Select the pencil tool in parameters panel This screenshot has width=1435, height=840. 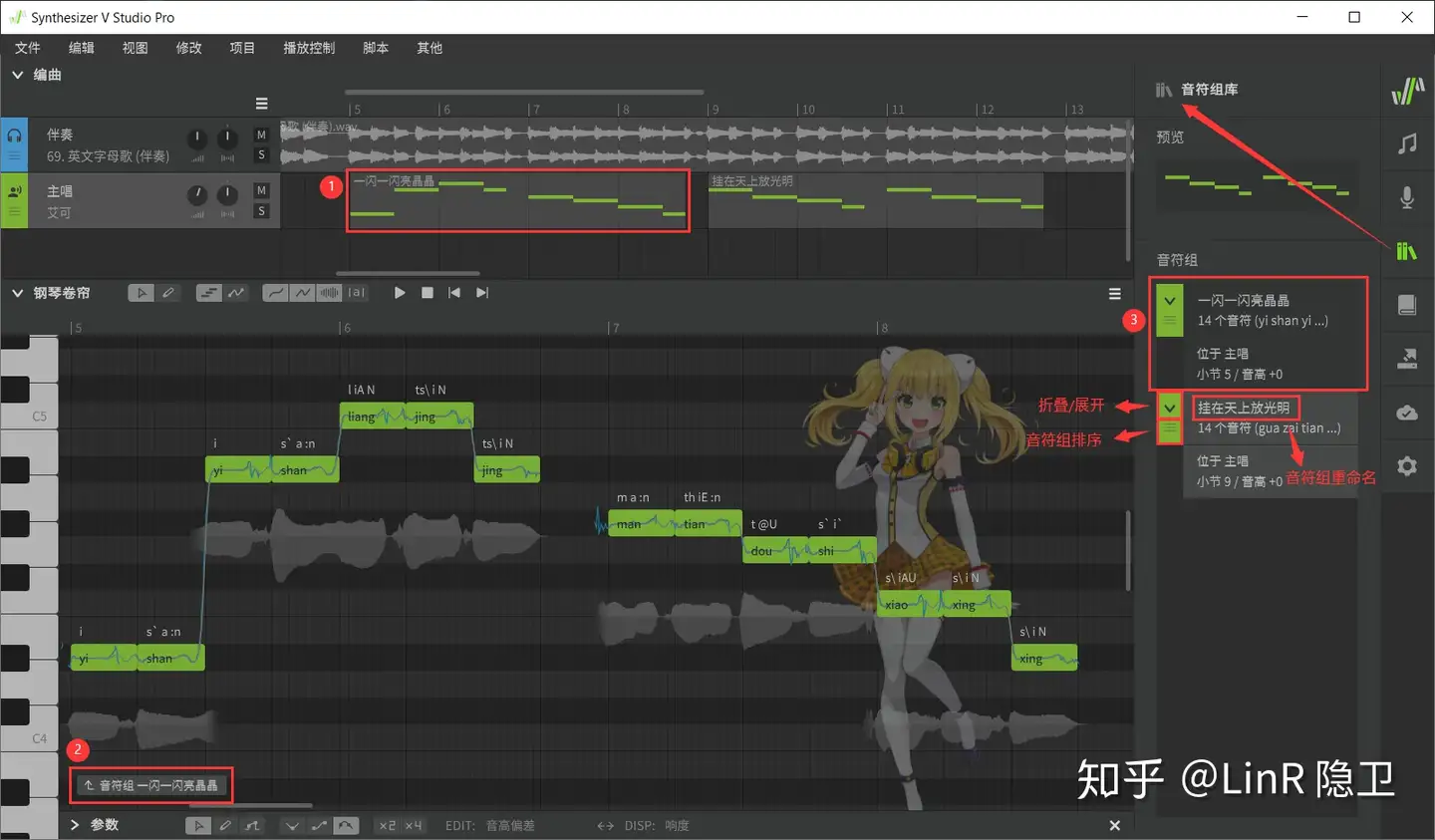[225, 825]
